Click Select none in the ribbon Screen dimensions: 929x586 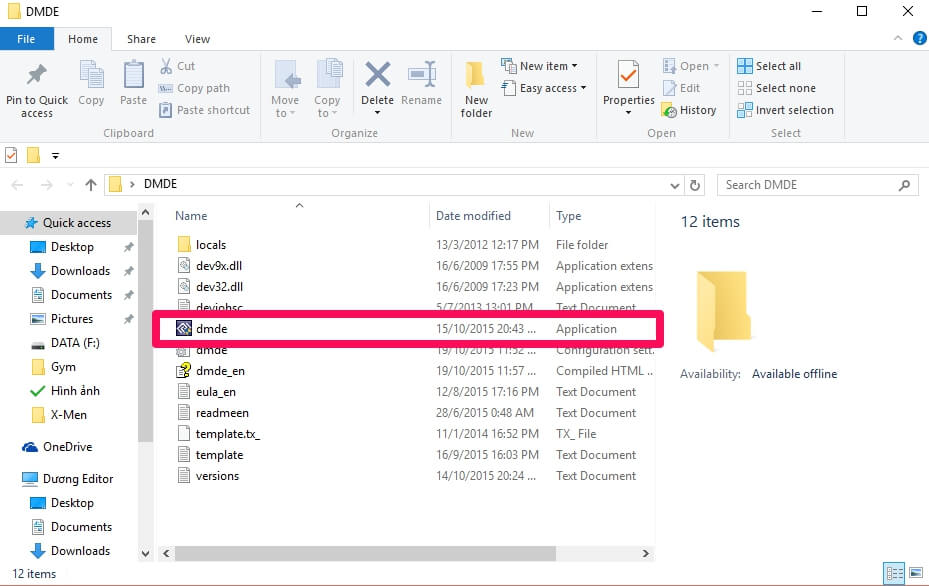[x=776, y=88]
